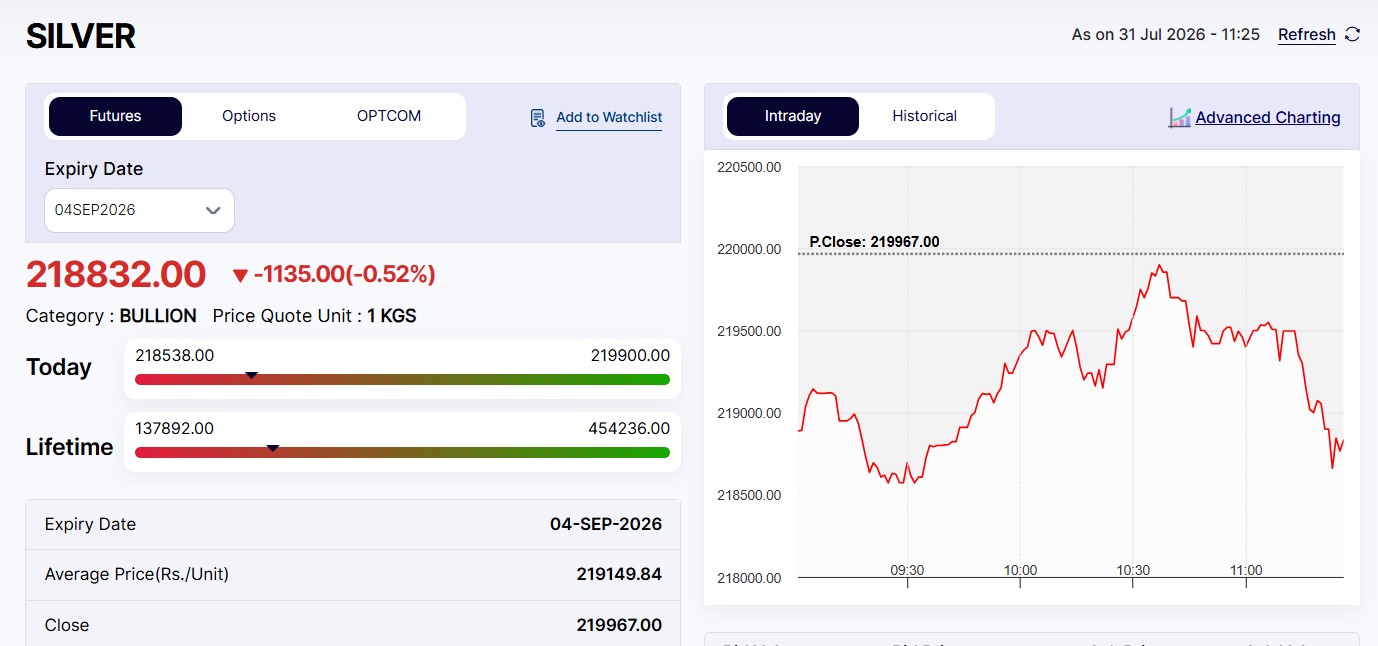
Task: Open the Advanced Charting link
Action: [x=1268, y=118]
